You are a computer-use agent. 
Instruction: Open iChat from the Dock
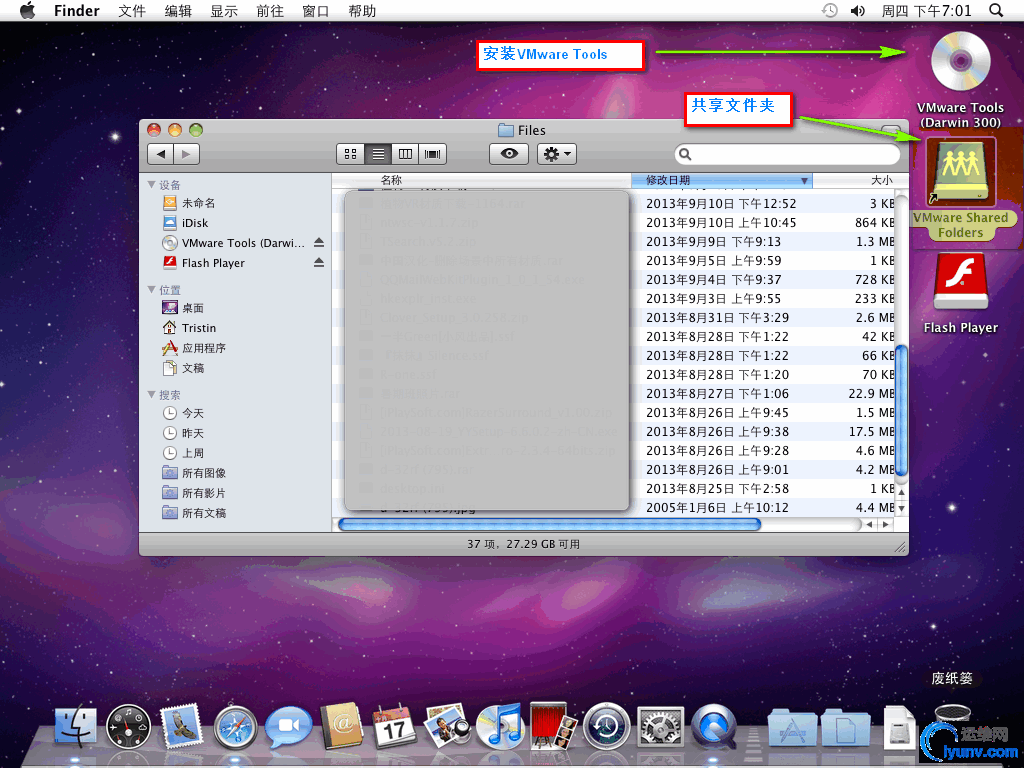[x=288, y=727]
